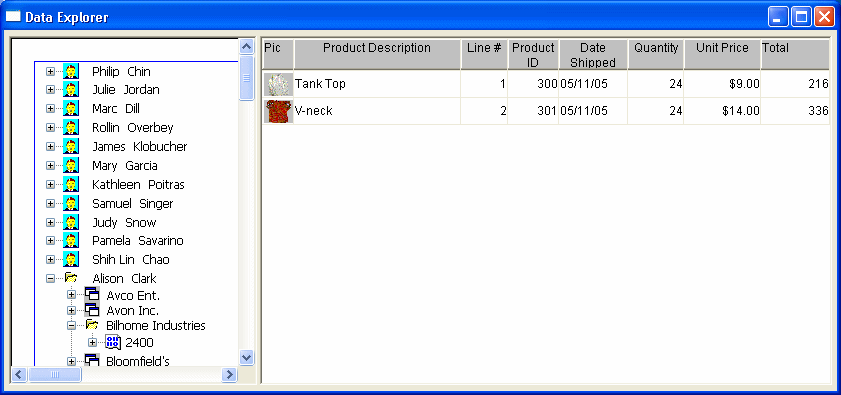Collapse the Bilhome Industries node
The height and width of the screenshot is (395, 841).
pyautogui.click(x=71, y=325)
